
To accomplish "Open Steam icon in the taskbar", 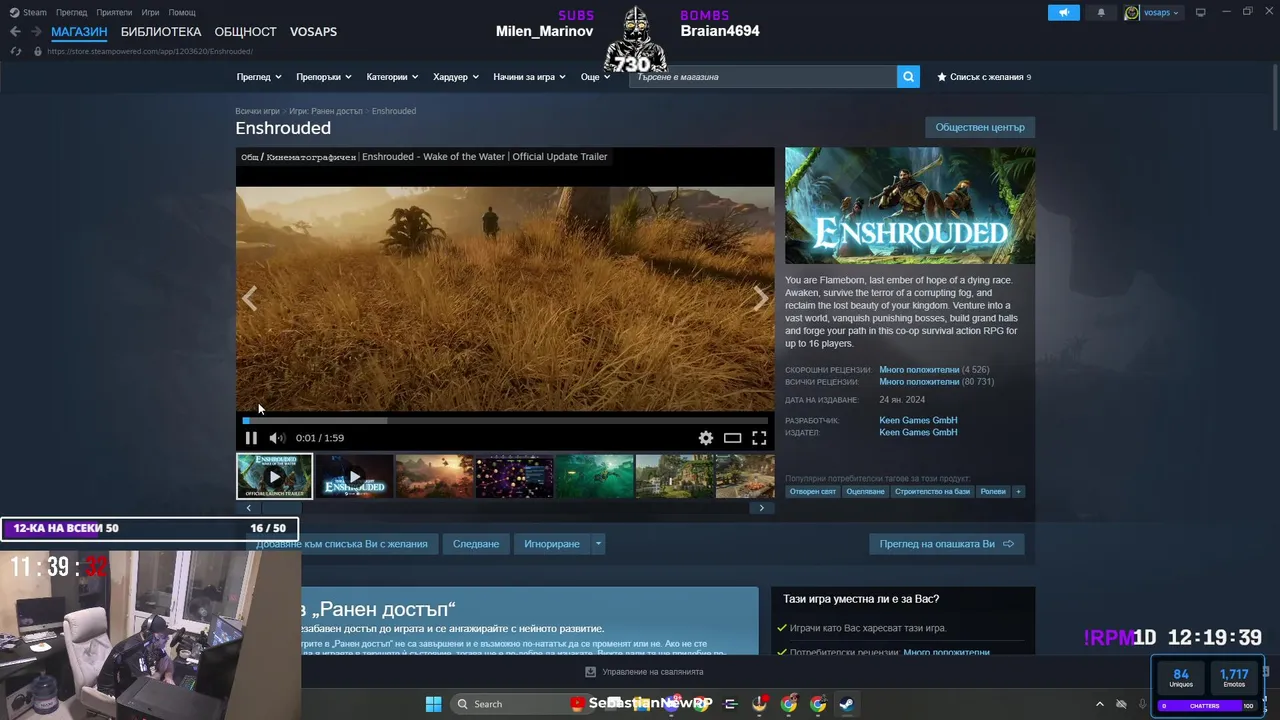I will (846, 704).
